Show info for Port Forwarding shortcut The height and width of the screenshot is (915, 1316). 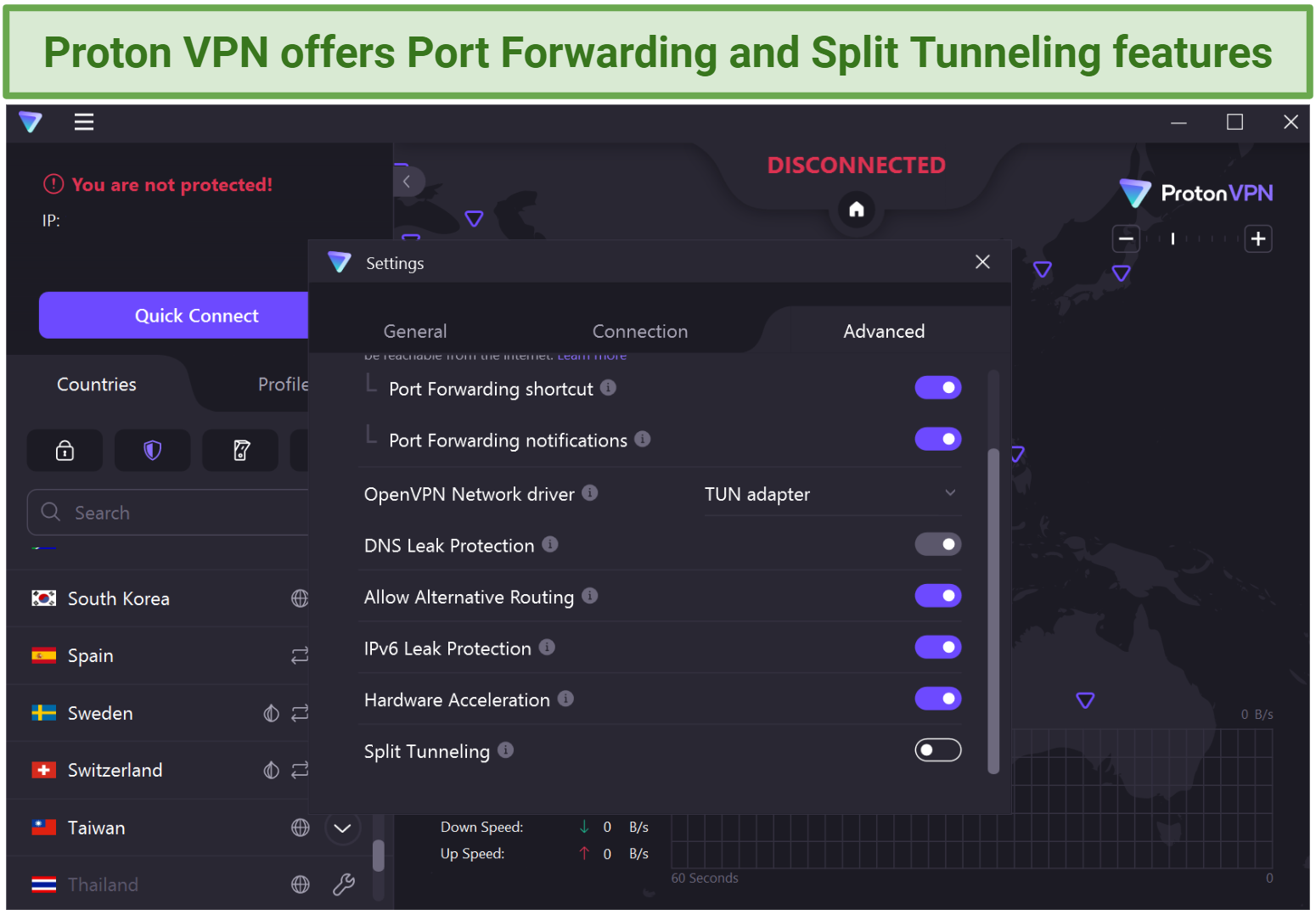(608, 387)
